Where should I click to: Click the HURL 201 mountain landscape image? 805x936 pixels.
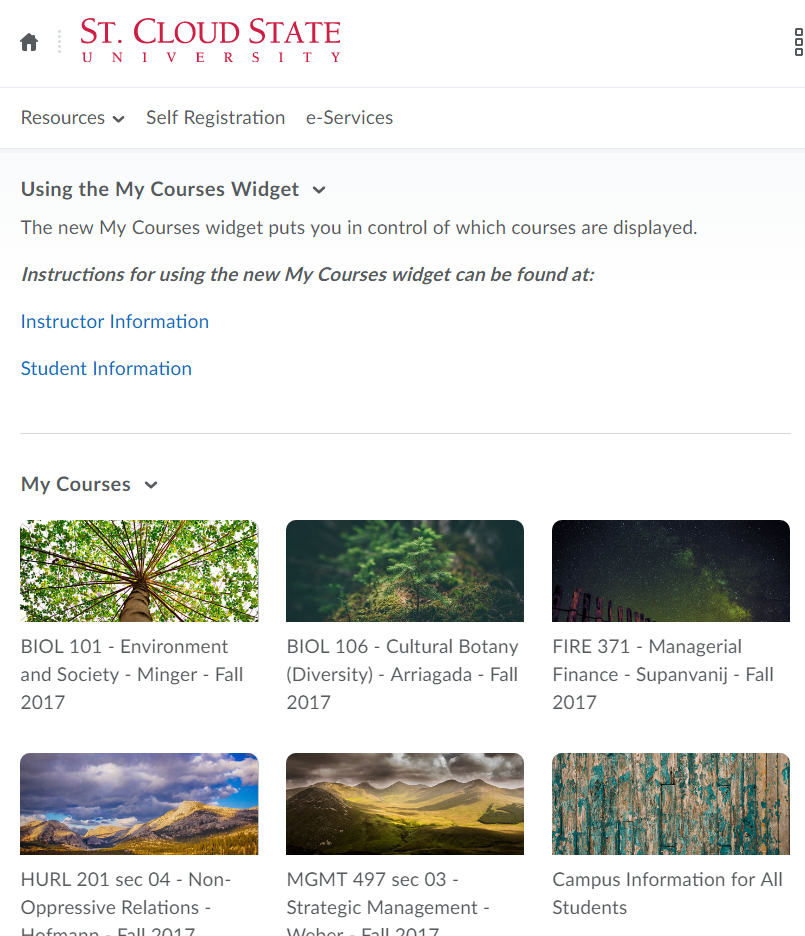[138, 803]
